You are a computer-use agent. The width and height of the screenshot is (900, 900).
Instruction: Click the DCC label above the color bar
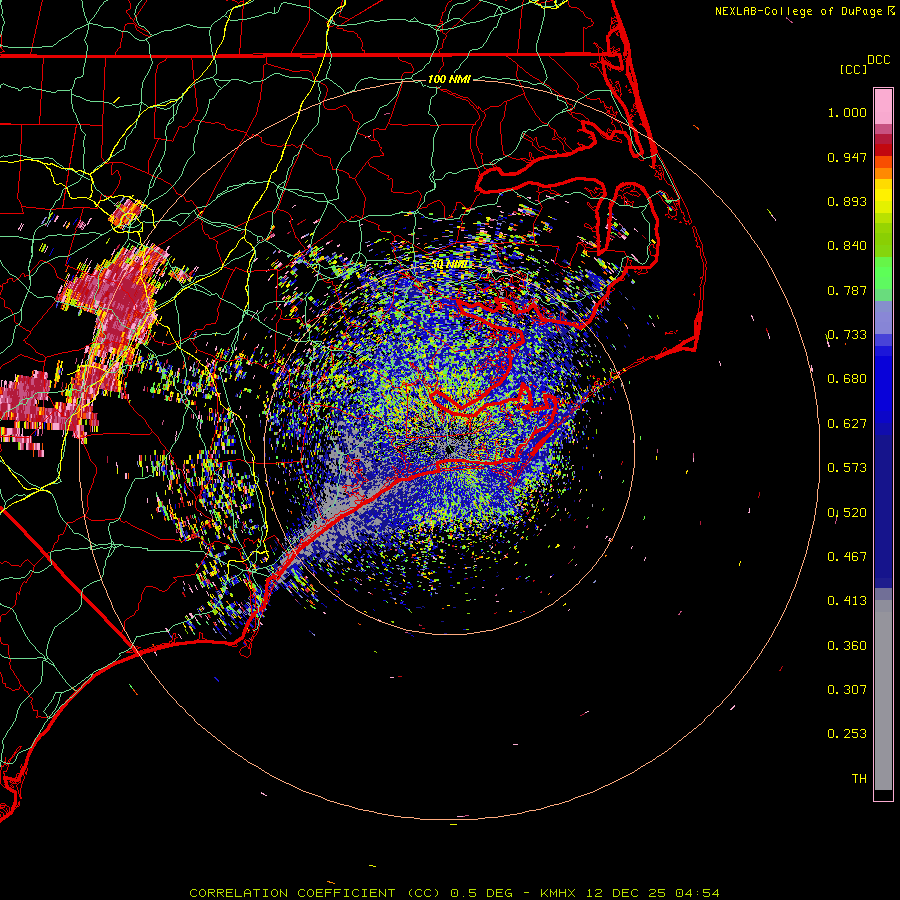(x=878, y=60)
